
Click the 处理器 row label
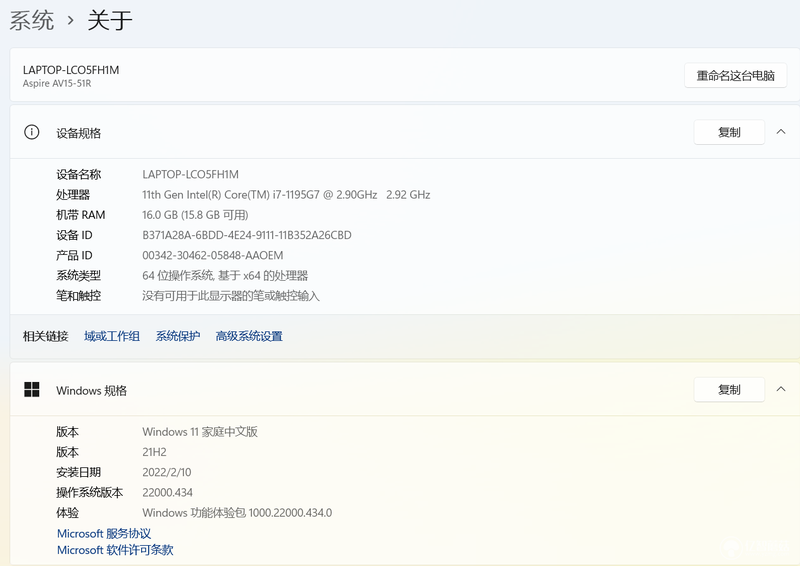73,195
